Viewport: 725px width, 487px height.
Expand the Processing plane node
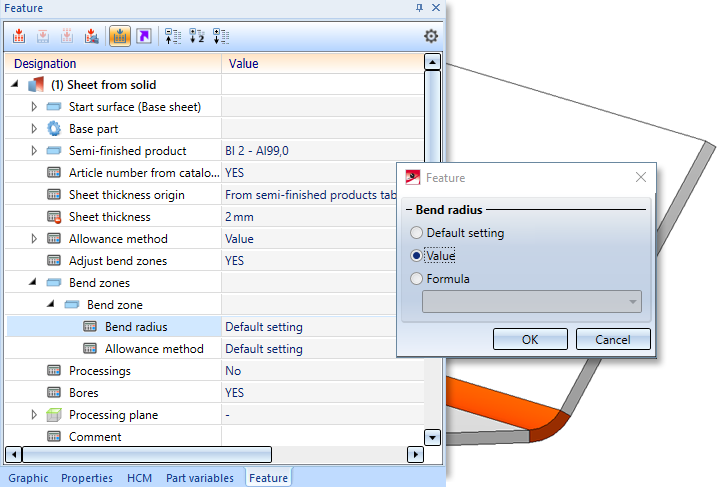pos(34,415)
